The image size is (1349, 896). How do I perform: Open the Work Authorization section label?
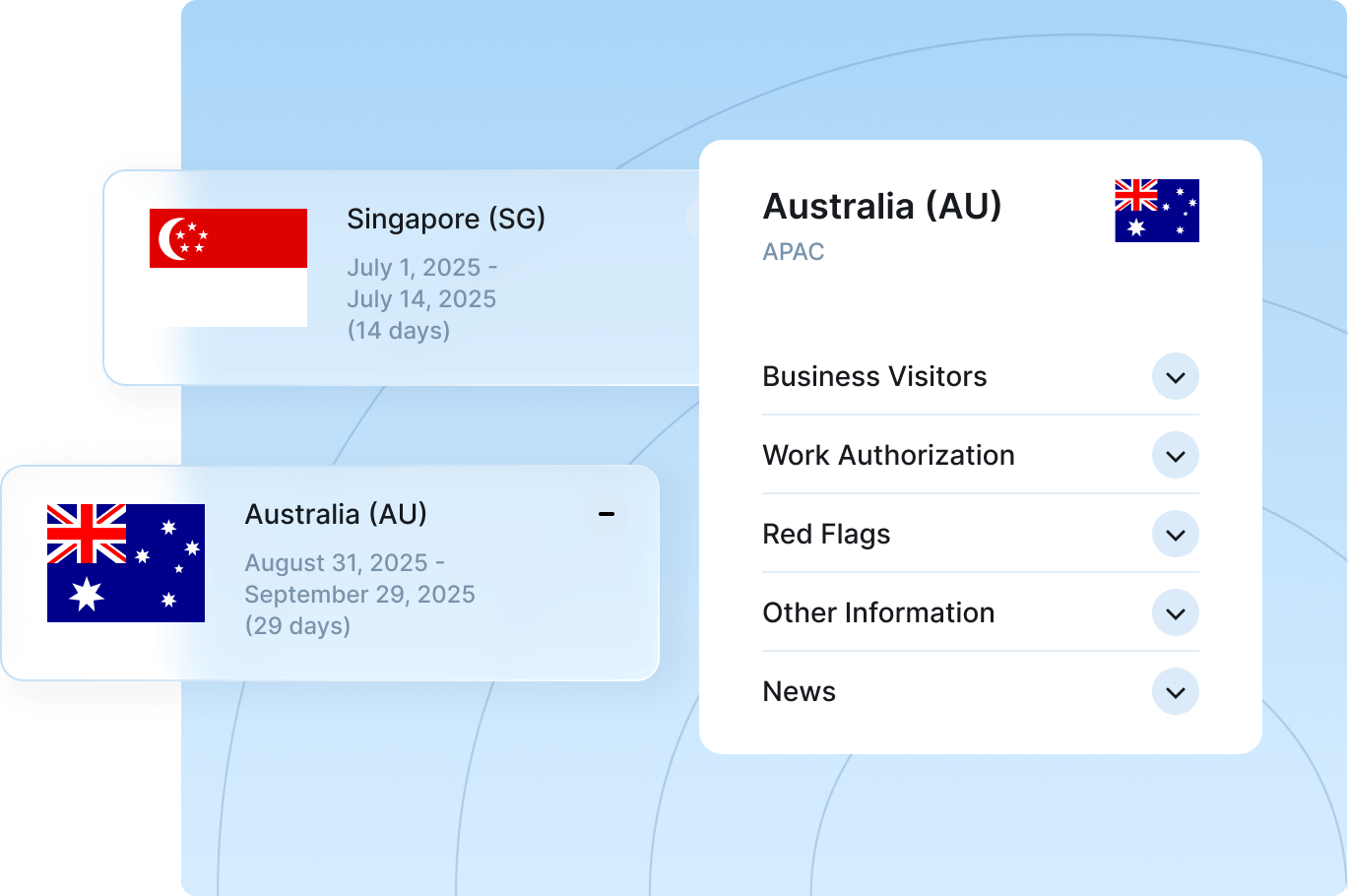pos(888,456)
